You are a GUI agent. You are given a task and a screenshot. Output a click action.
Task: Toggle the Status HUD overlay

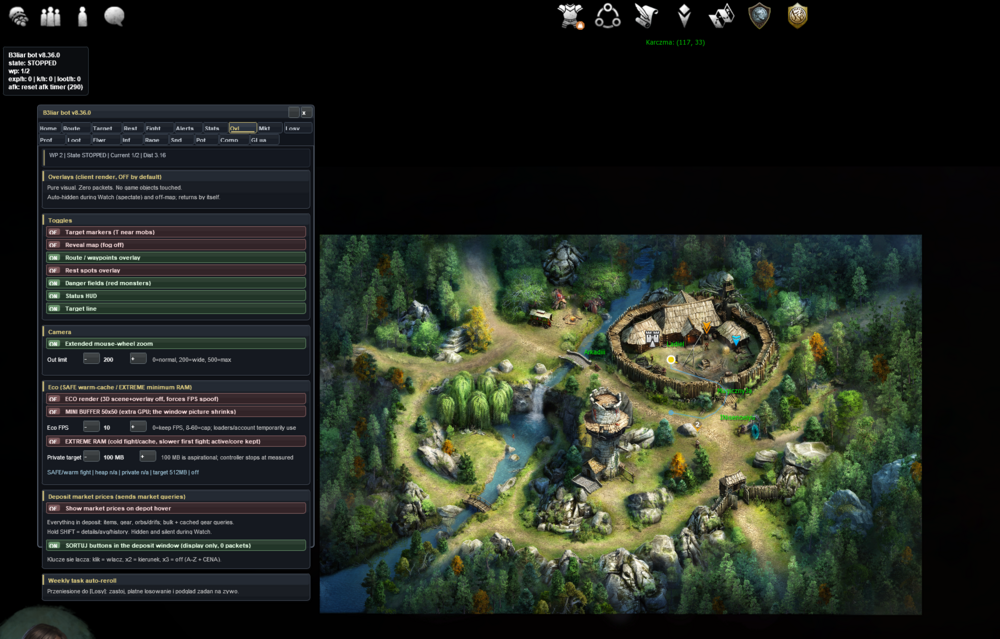[176, 296]
